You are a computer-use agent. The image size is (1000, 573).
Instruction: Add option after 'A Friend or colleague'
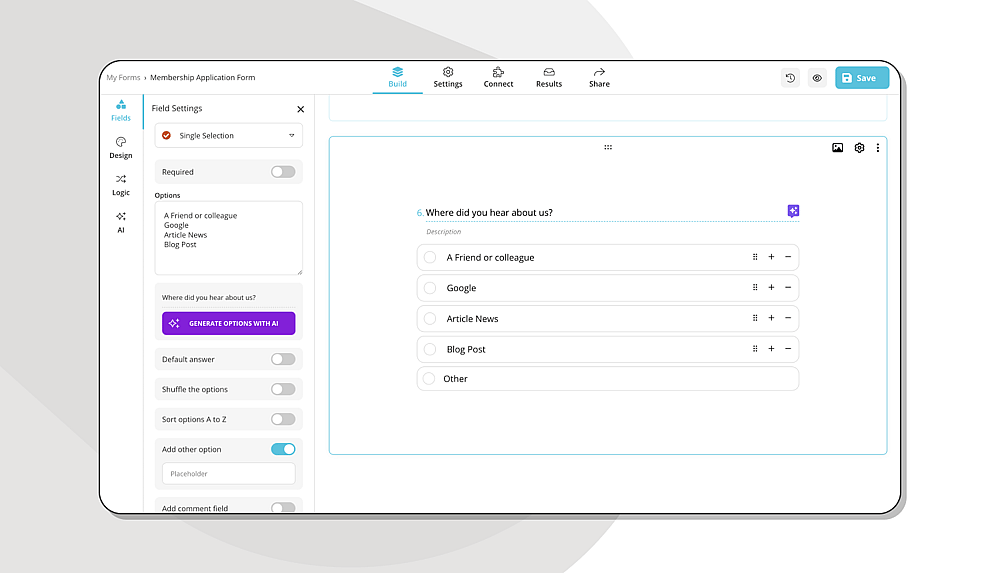tap(771, 257)
